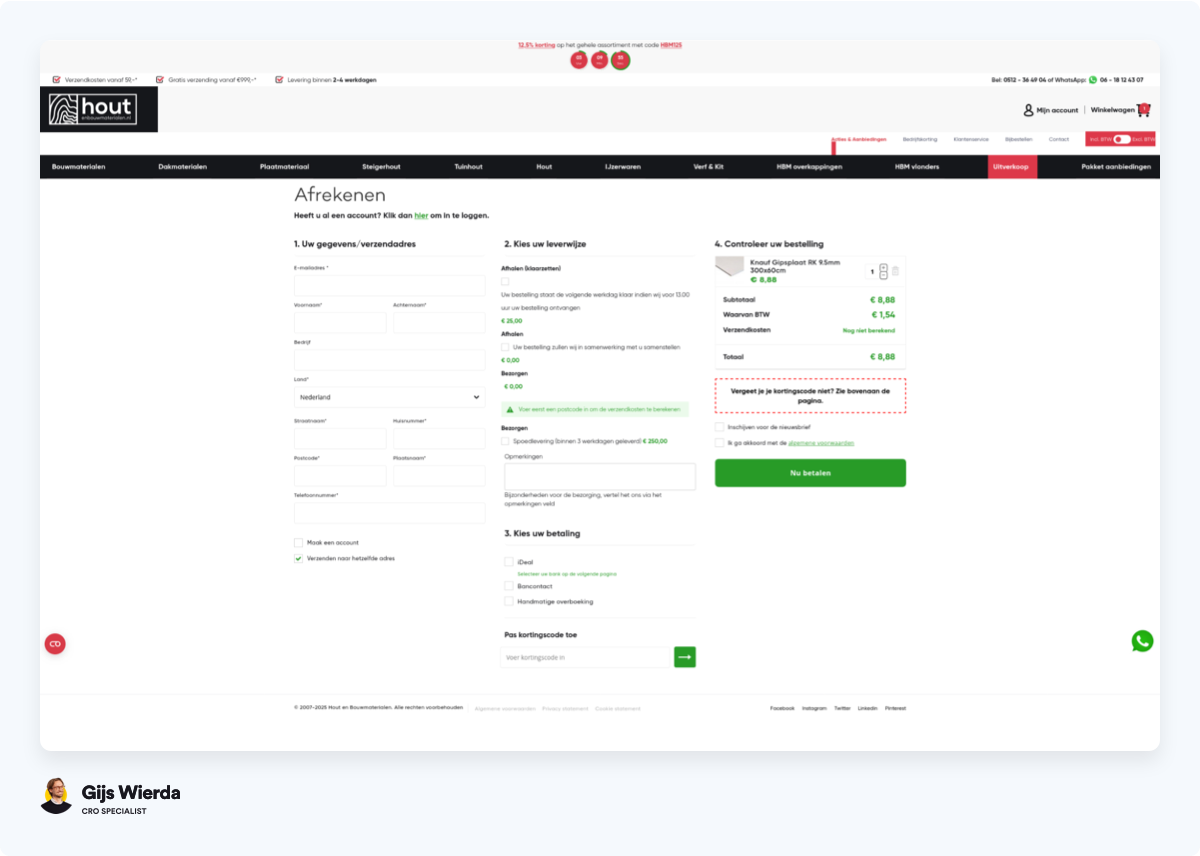Decrease the Knauf Gipsplaat quantity with minus
The image size is (1200, 856).
pos(883,275)
